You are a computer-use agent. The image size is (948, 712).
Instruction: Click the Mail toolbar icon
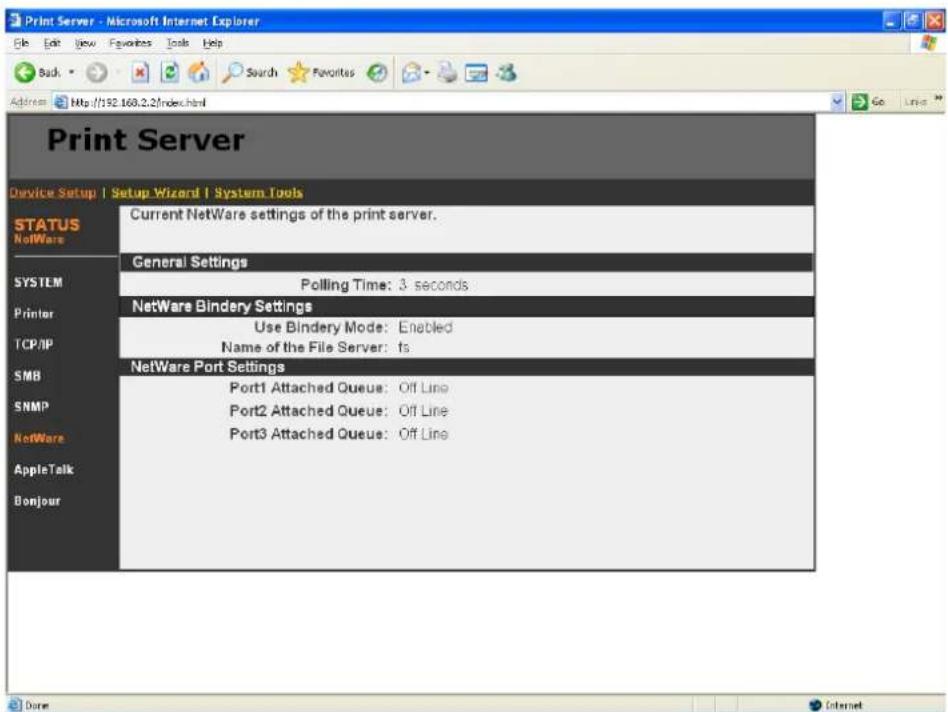point(411,73)
